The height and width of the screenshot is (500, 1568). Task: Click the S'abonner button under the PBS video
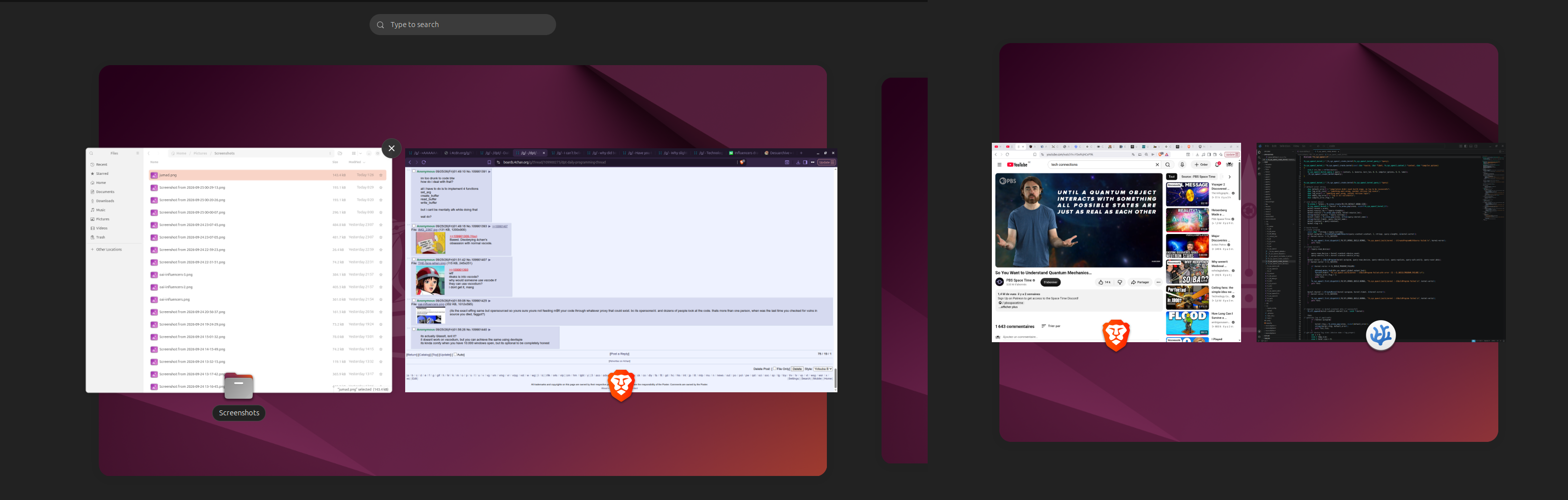pyautogui.click(x=1050, y=282)
